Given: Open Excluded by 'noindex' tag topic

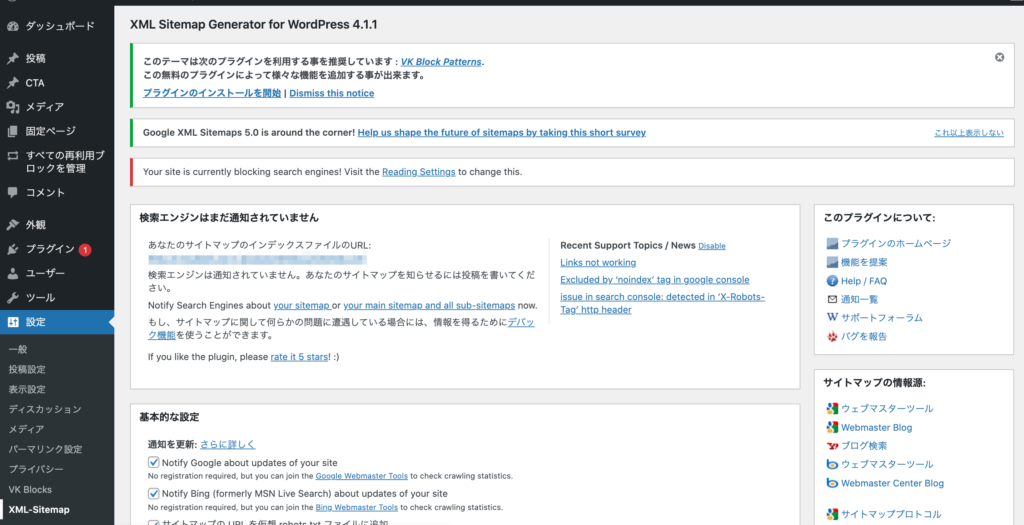Looking at the screenshot, I should (x=655, y=279).
